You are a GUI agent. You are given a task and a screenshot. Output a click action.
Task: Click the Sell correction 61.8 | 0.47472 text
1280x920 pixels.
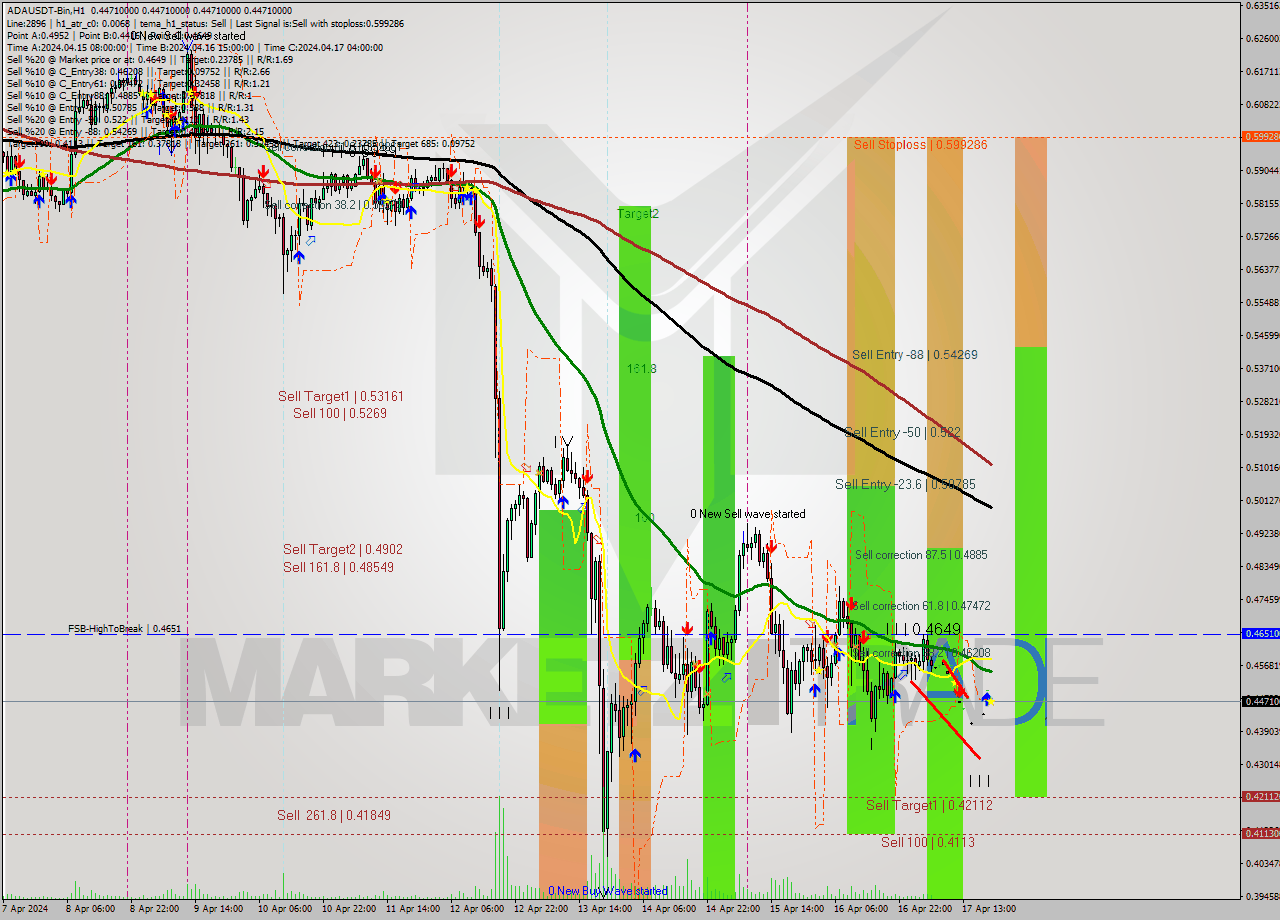921,606
